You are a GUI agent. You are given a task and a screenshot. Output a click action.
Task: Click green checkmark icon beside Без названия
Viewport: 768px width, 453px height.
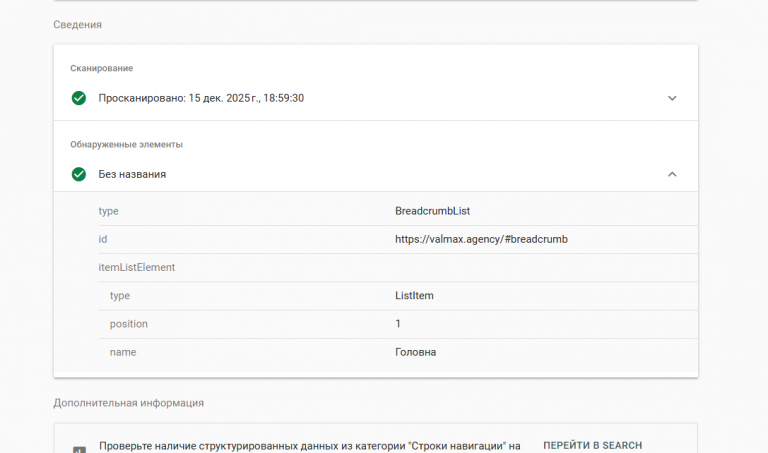point(79,174)
